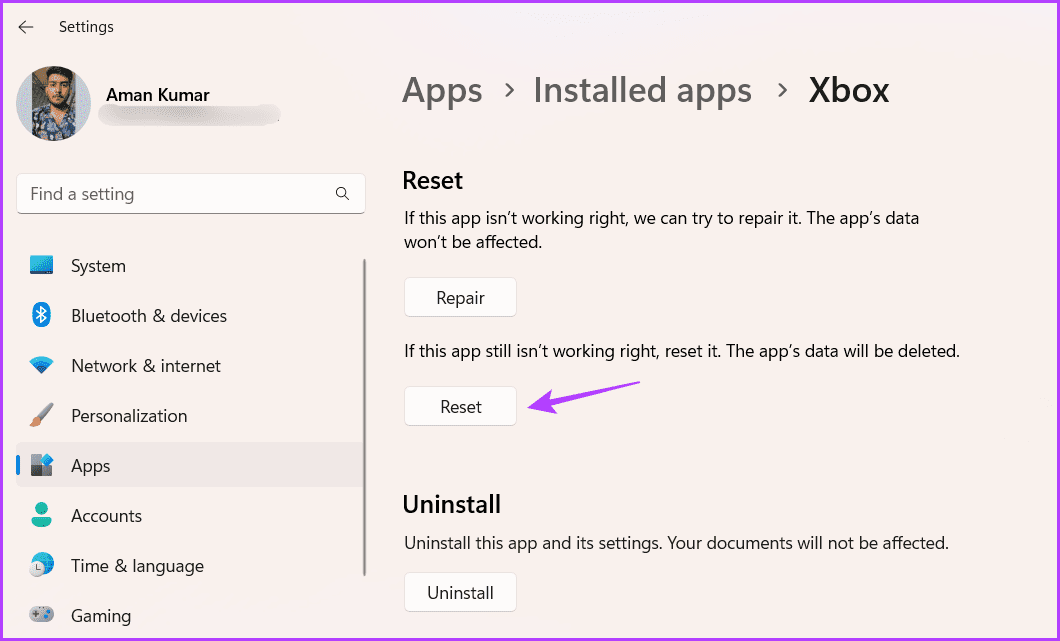
Task: Click the Settings window title
Action: pyautogui.click(x=86, y=27)
